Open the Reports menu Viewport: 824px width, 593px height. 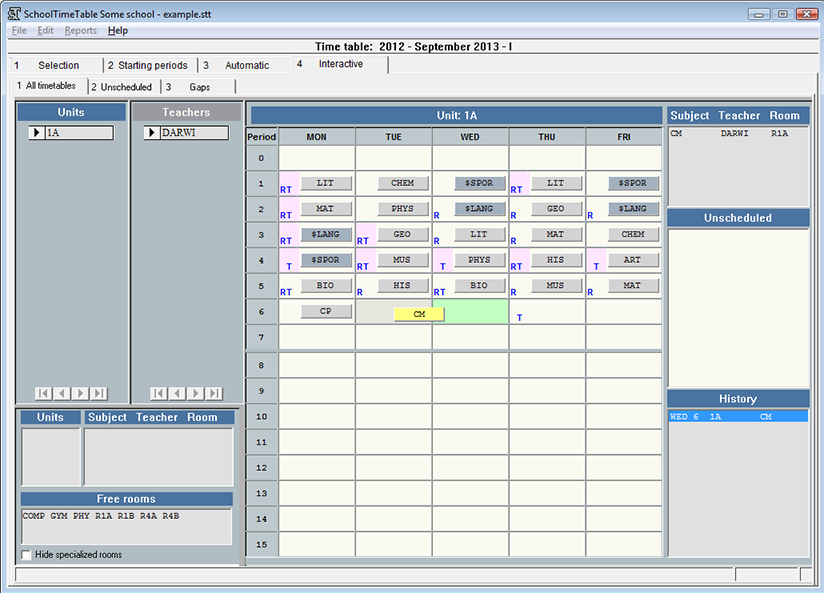pyautogui.click(x=80, y=30)
